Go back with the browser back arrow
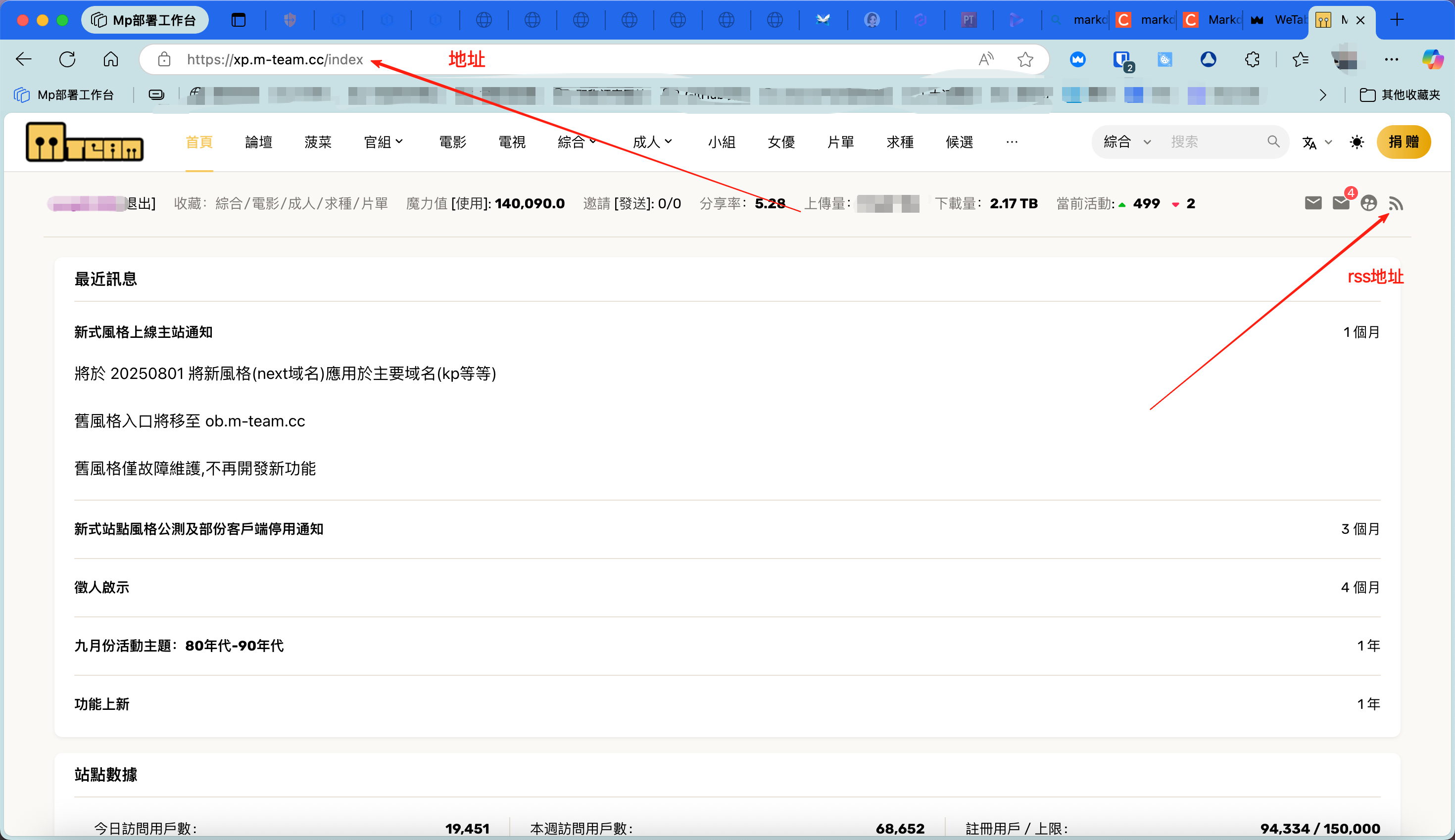The height and width of the screenshot is (840, 1455). [24, 59]
